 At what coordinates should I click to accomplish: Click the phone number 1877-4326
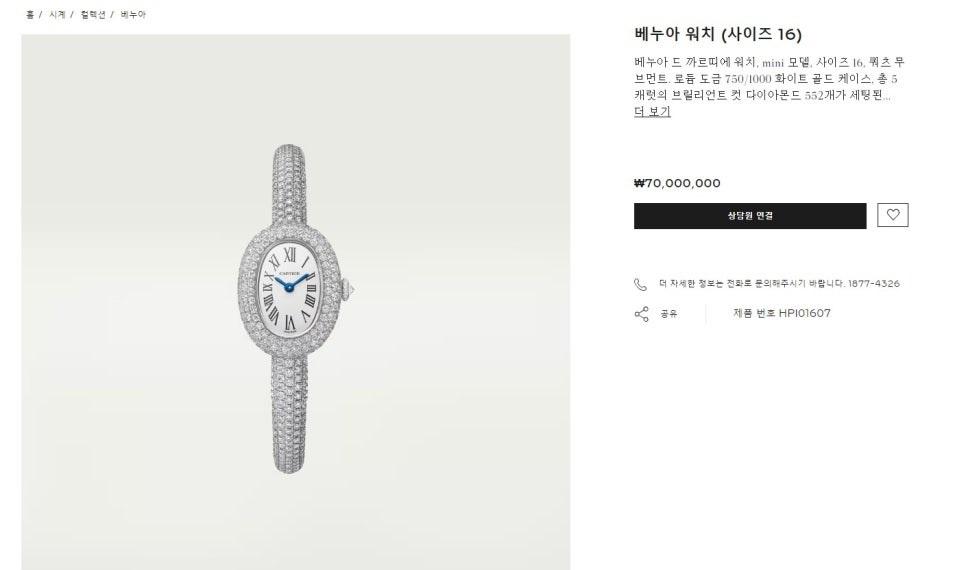click(x=874, y=283)
